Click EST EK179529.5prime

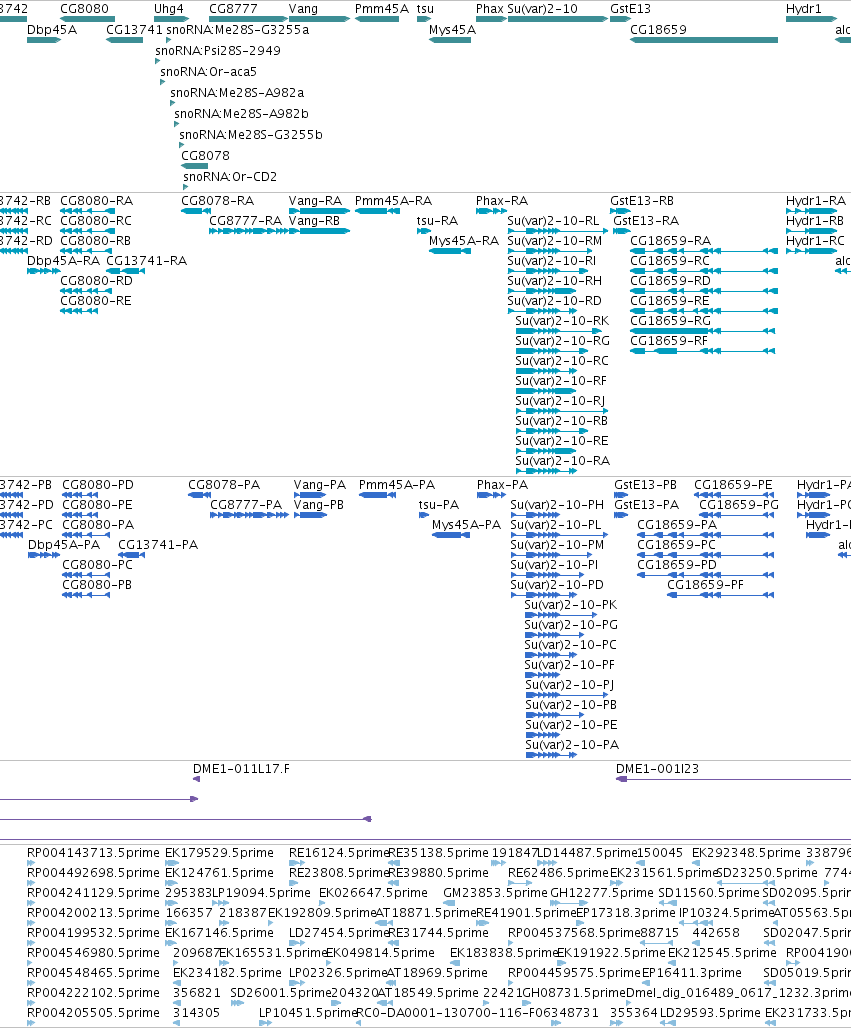219,852
